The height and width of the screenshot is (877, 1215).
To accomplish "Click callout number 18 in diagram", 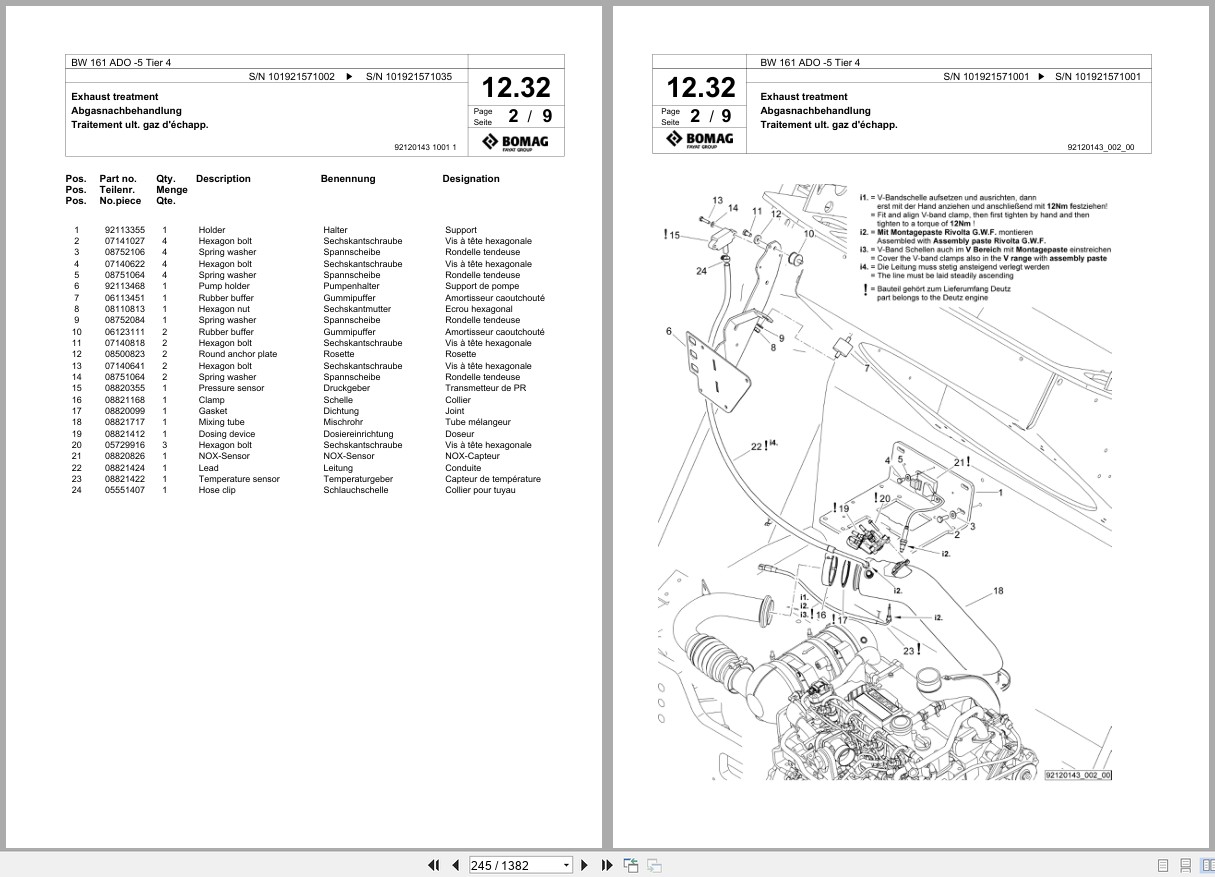I will coord(998,591).
